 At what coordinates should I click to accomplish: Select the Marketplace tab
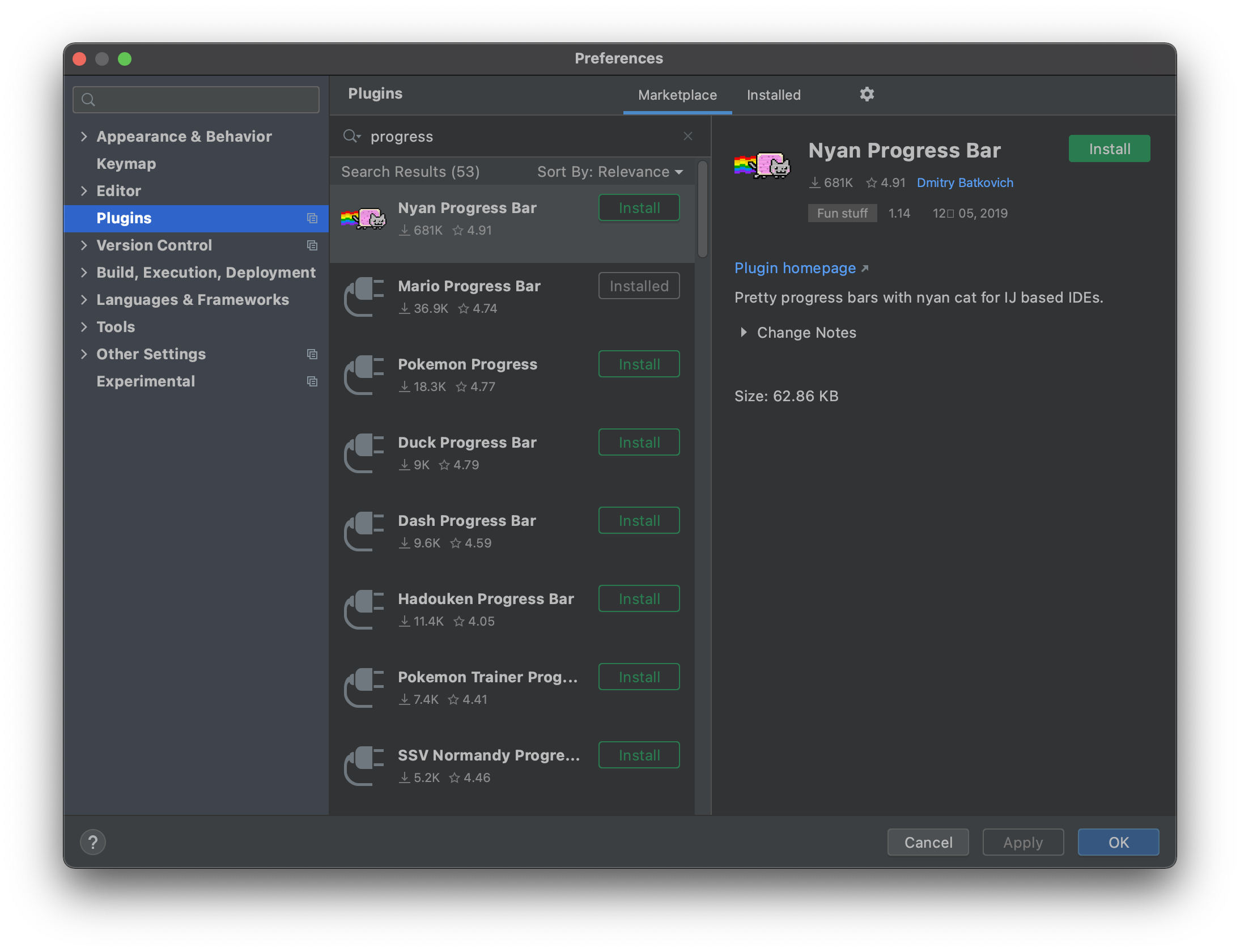[677, 95]
